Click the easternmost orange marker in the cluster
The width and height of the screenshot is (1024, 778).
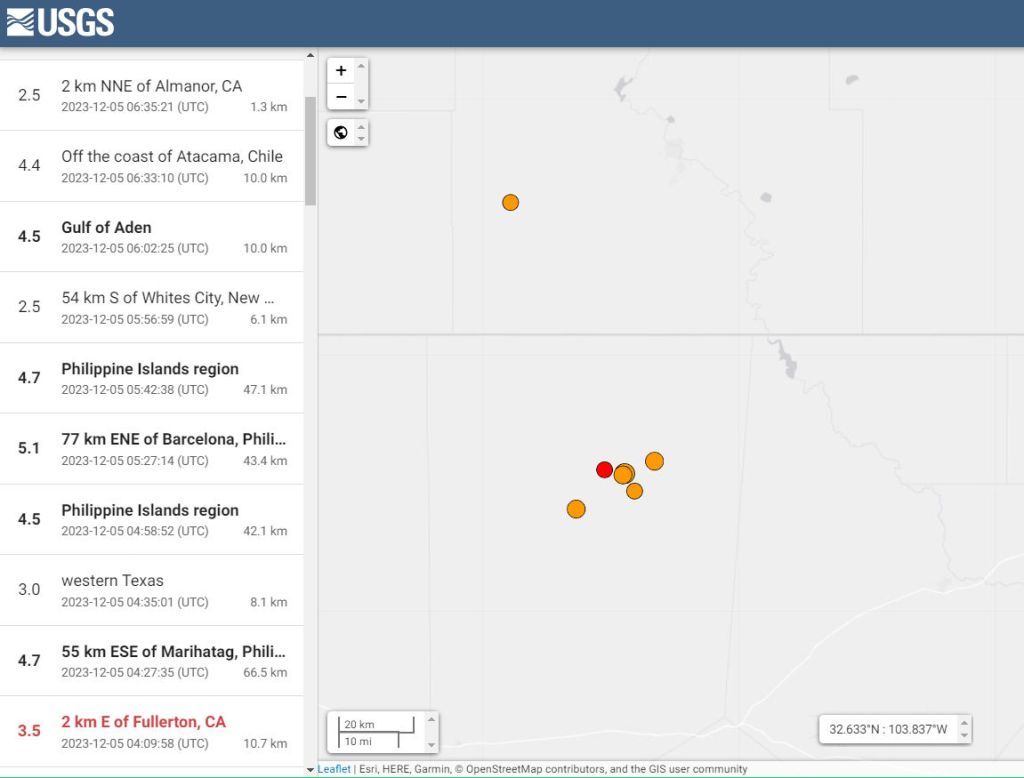point(654,461)
